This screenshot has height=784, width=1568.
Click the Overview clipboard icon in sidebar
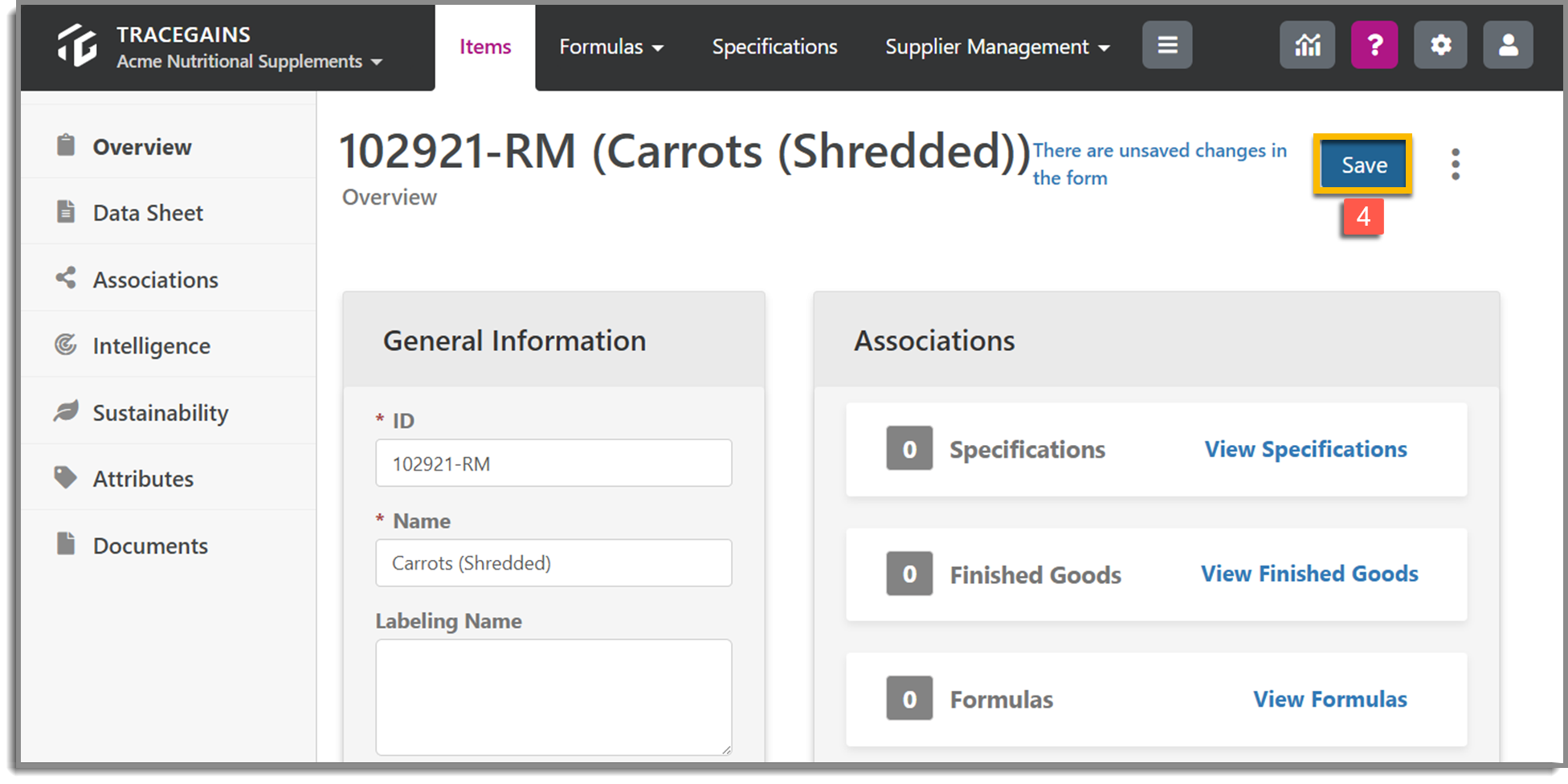point(66,145)
